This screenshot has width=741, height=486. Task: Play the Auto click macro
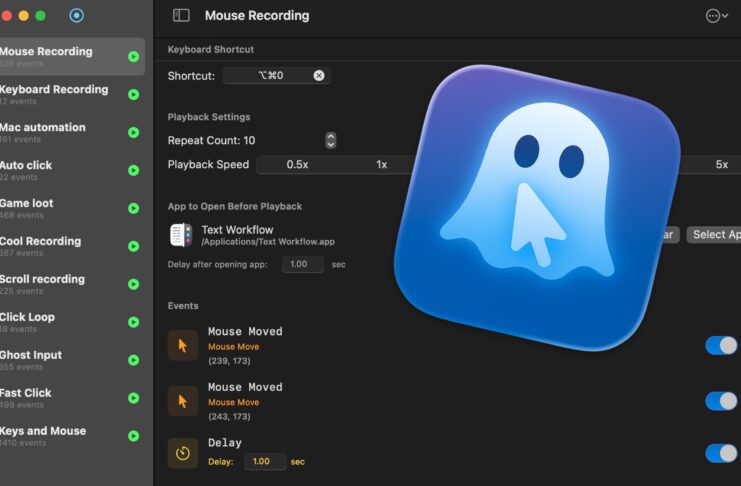click(134, 170)
